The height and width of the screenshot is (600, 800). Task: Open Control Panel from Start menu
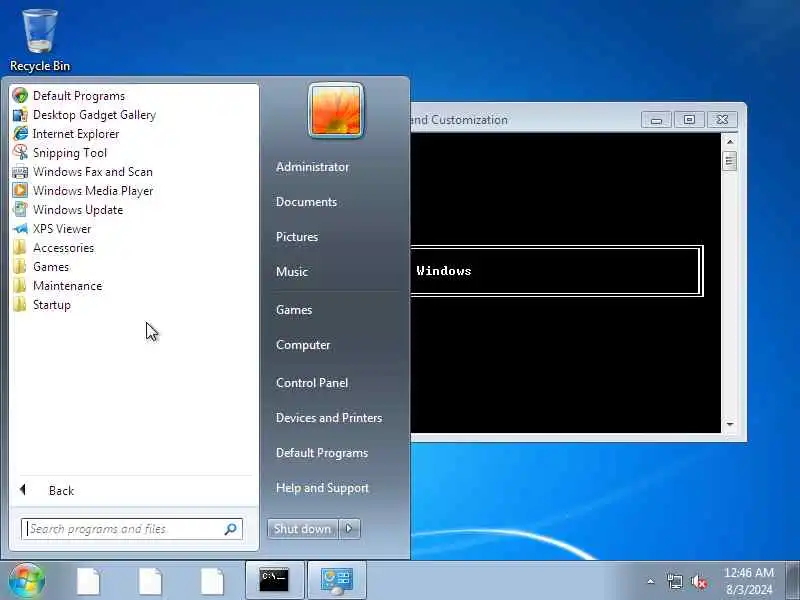(312, 383)
